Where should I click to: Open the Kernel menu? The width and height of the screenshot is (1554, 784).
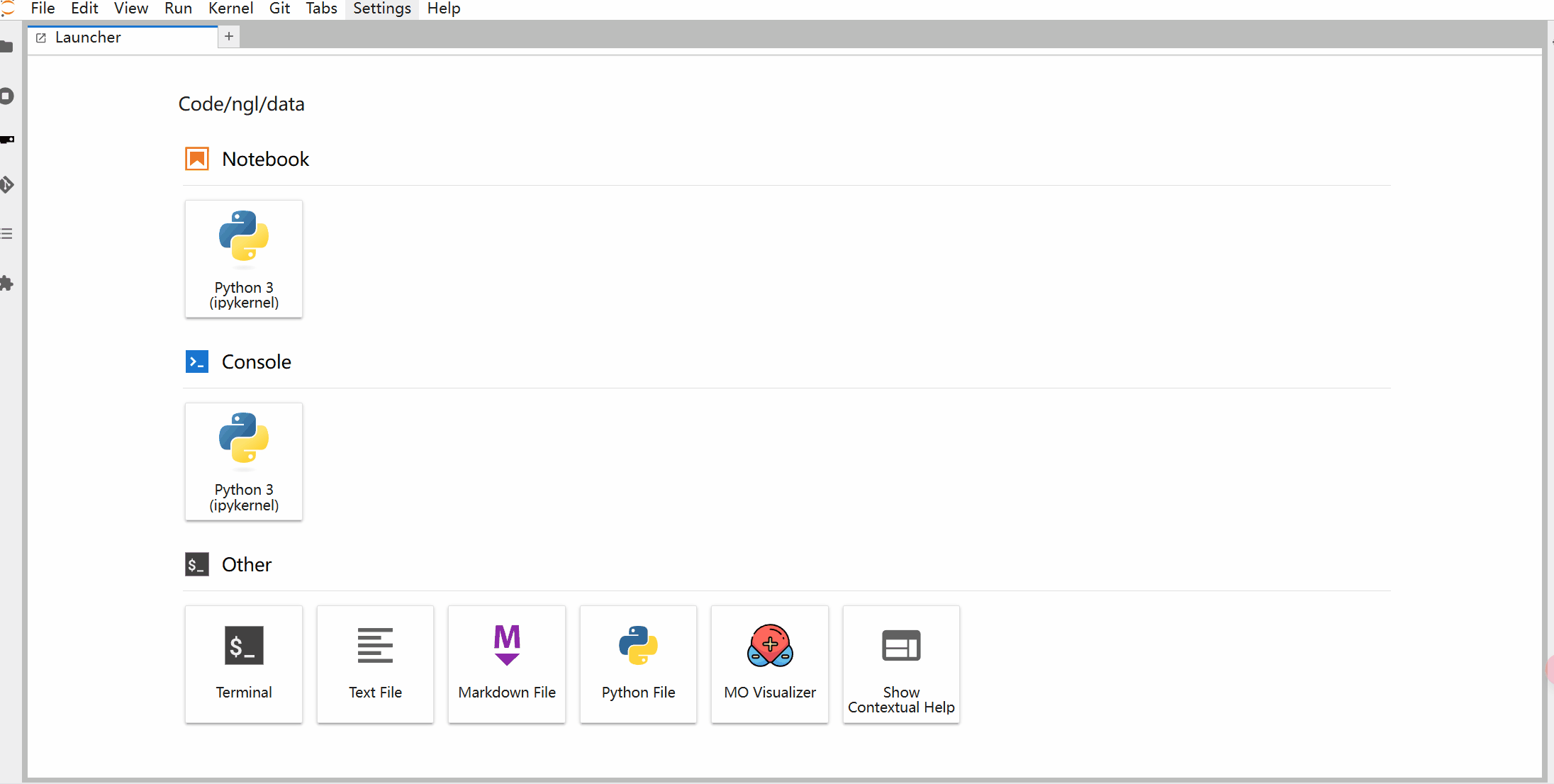230,9
